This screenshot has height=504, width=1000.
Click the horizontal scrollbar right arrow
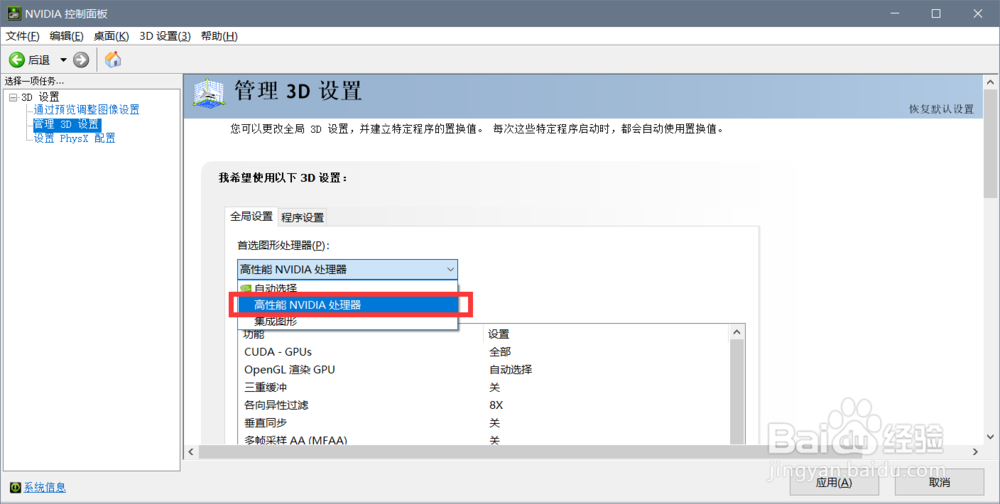pos(975,452)
